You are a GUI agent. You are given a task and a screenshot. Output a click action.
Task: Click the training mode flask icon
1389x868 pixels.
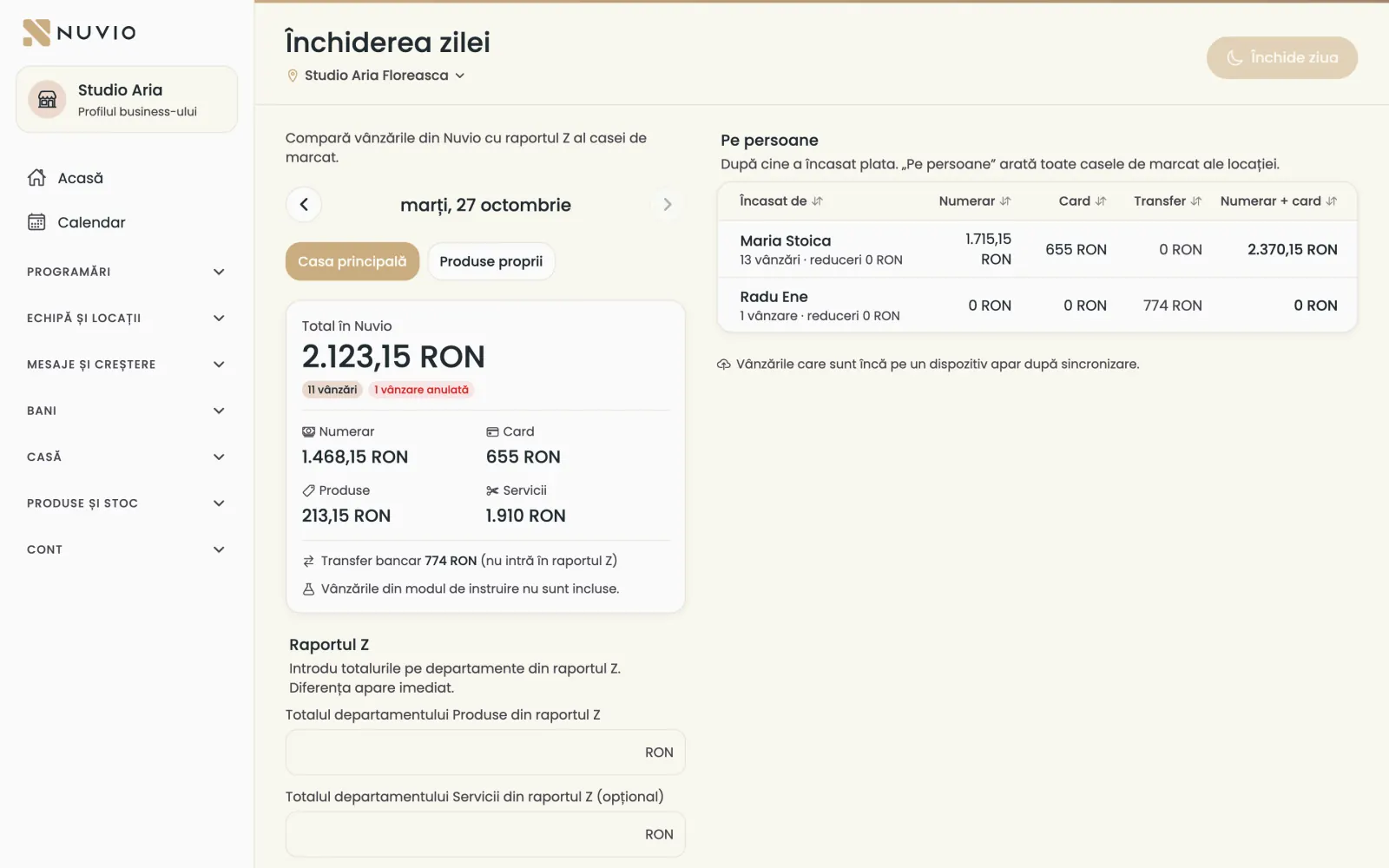click(x=308, y=589)
